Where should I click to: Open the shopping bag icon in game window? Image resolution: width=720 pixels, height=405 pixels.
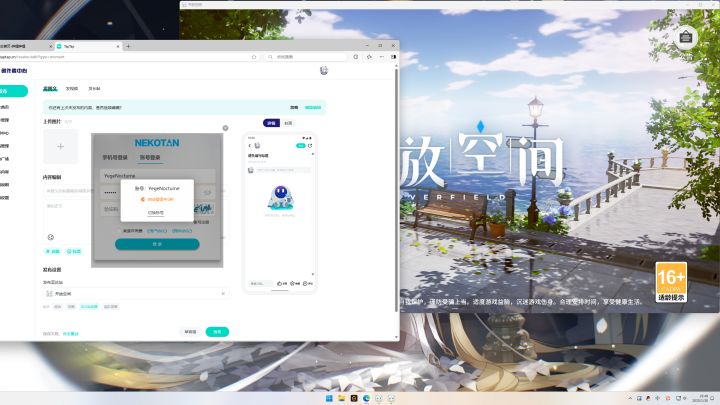[x=686, y=37]
